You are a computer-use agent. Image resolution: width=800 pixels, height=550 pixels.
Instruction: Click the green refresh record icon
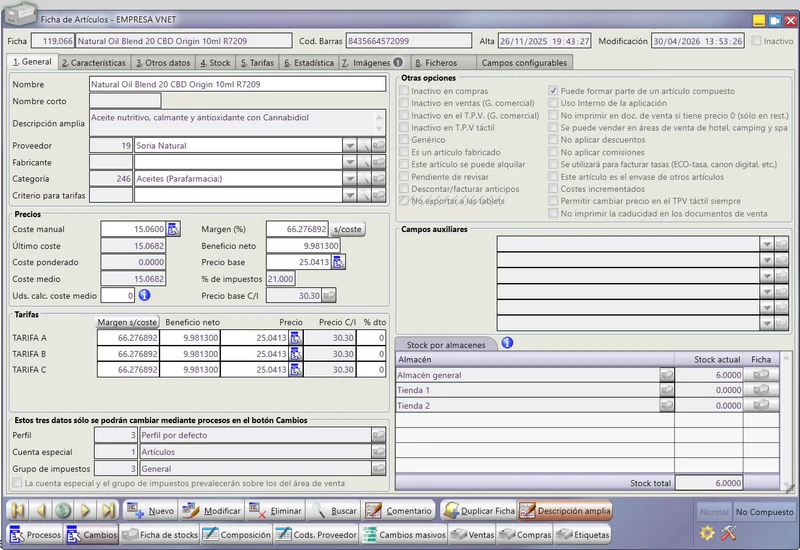coord(63,510)
